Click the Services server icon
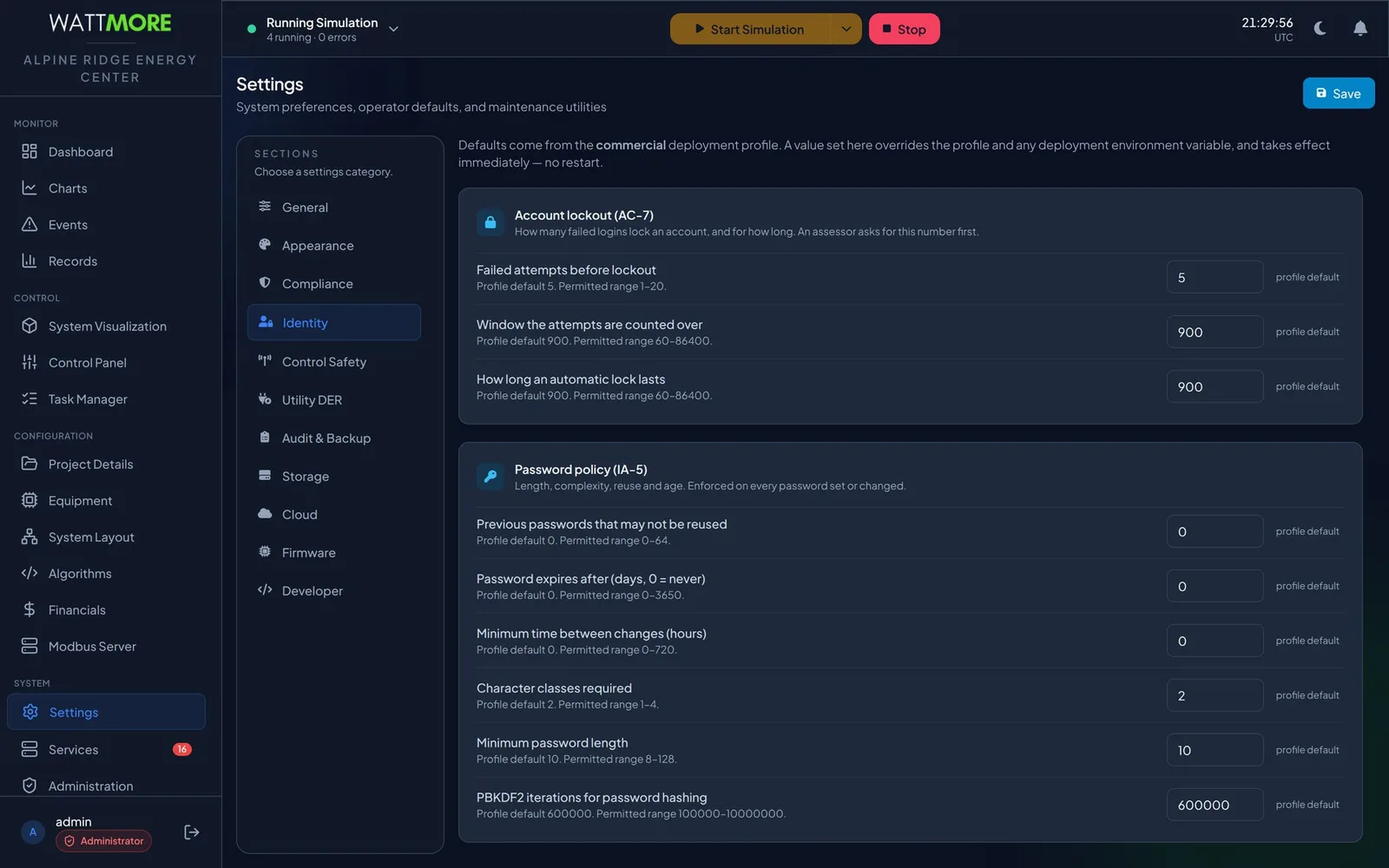Image resolution: width=1389 pixels, height=868 pixels. coord(30,749)
